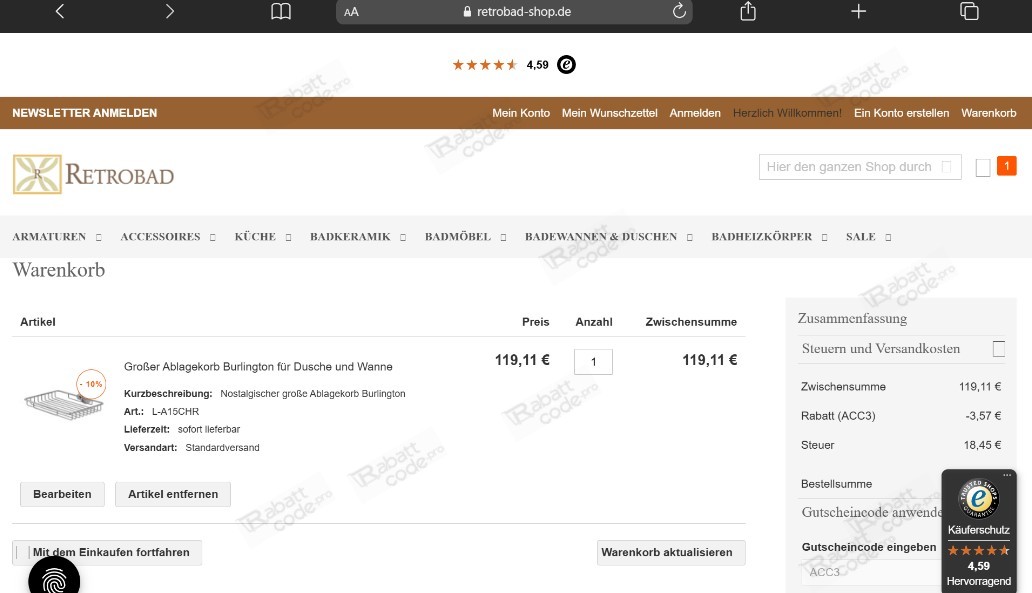Open Mein Konto link
The height and width of the screenshot is (593, 1032).
tap(521, 113)
